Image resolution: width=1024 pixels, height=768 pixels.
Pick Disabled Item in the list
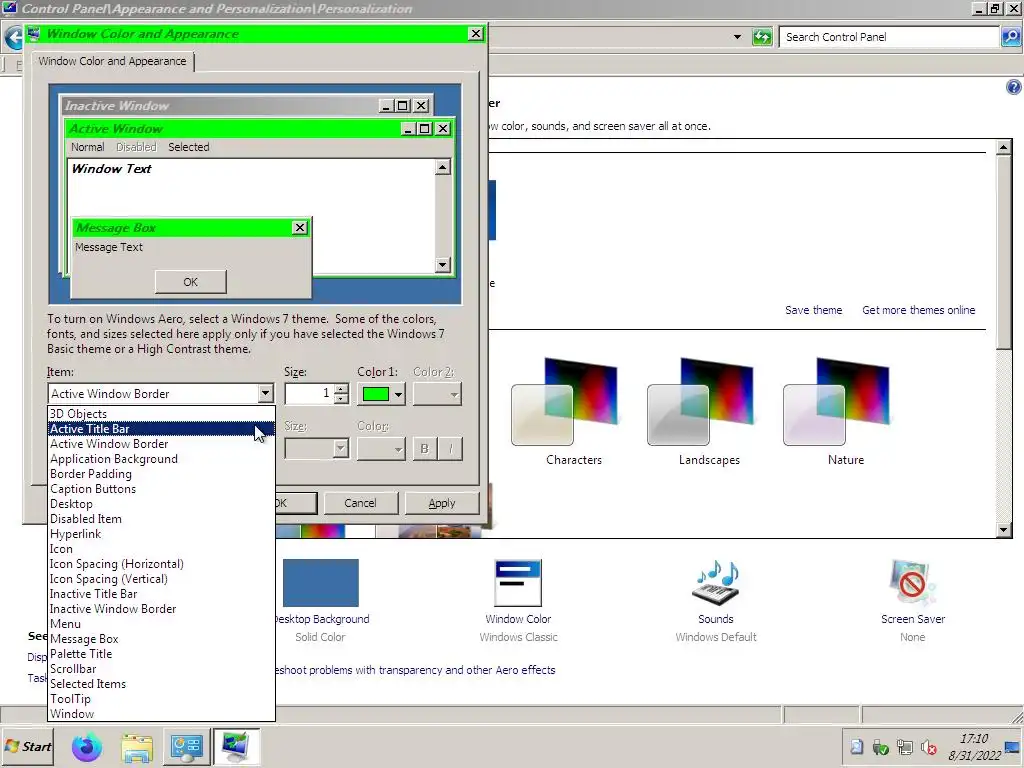tap(161, 519)
